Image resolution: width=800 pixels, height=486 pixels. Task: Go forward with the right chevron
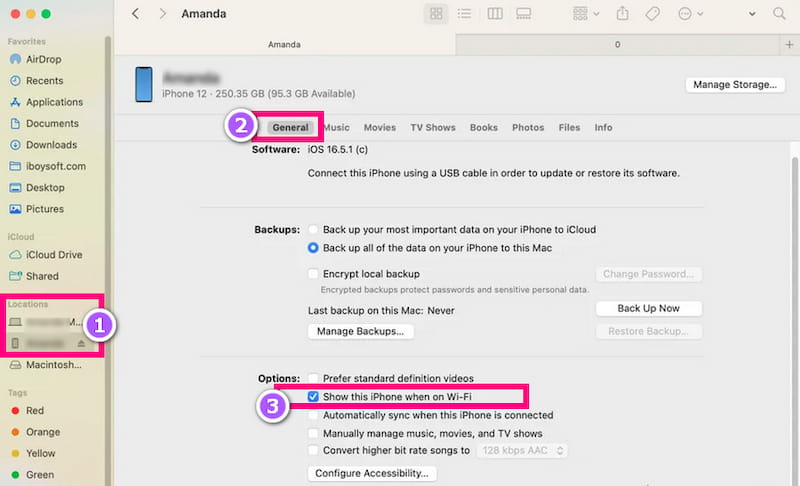(162, 14)
